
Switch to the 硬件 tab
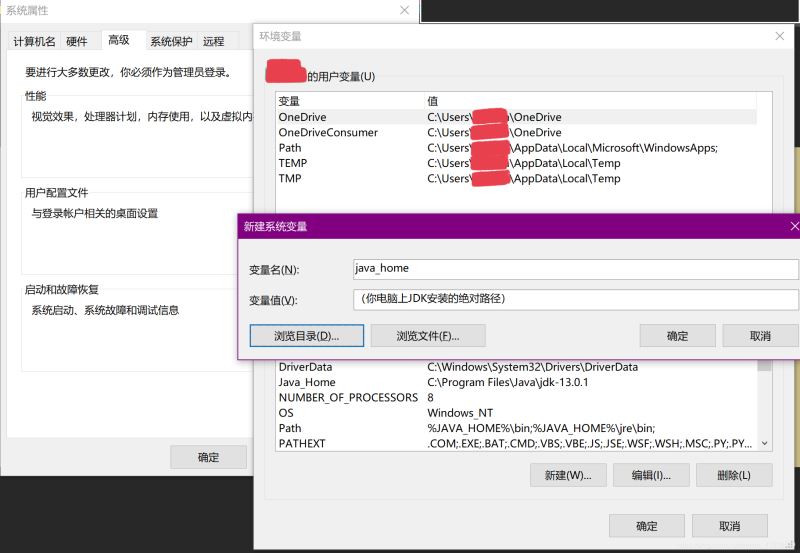coord(77,41)
